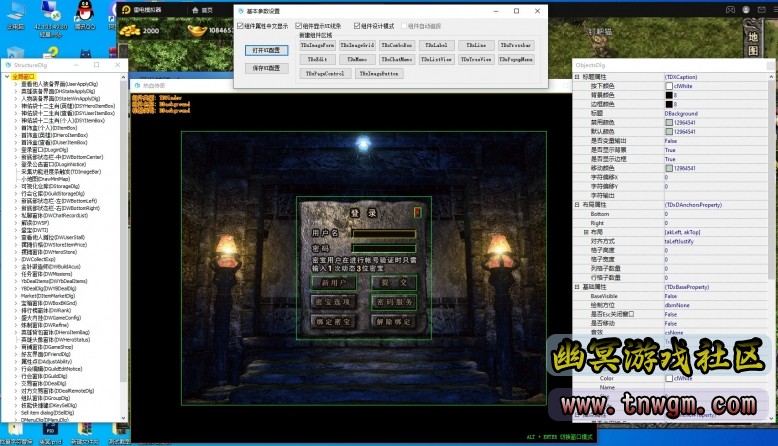This screenshot has height=446, width=778.
Task: Select the DHeroItemBox tree item
Action: pyautogui.click(x=54, y=135)
